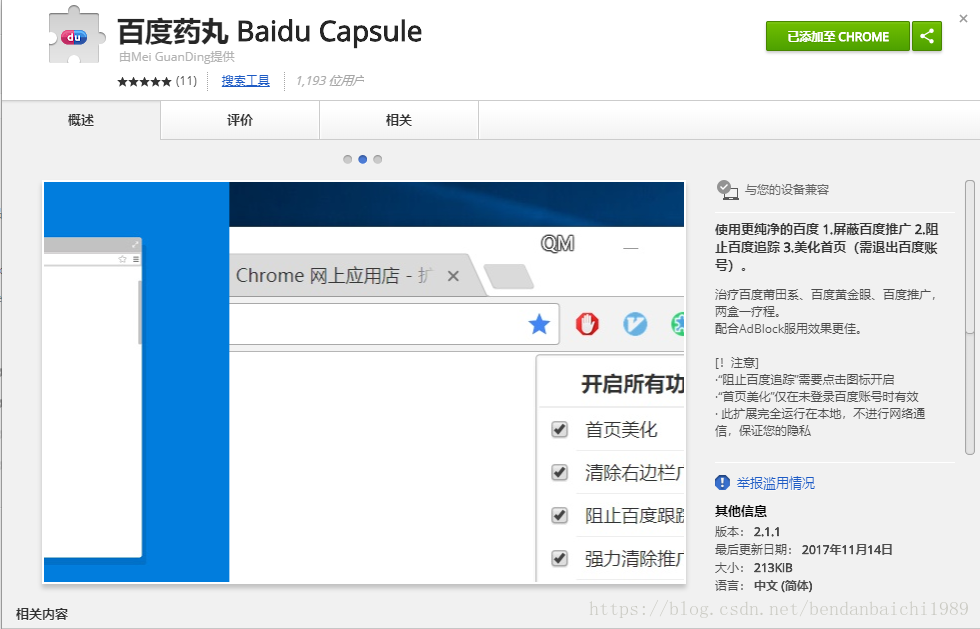The width and height of the screenshot is (980, 629).
Task: Switch to the 概述 tab
Action: click(x=81, y=120)
